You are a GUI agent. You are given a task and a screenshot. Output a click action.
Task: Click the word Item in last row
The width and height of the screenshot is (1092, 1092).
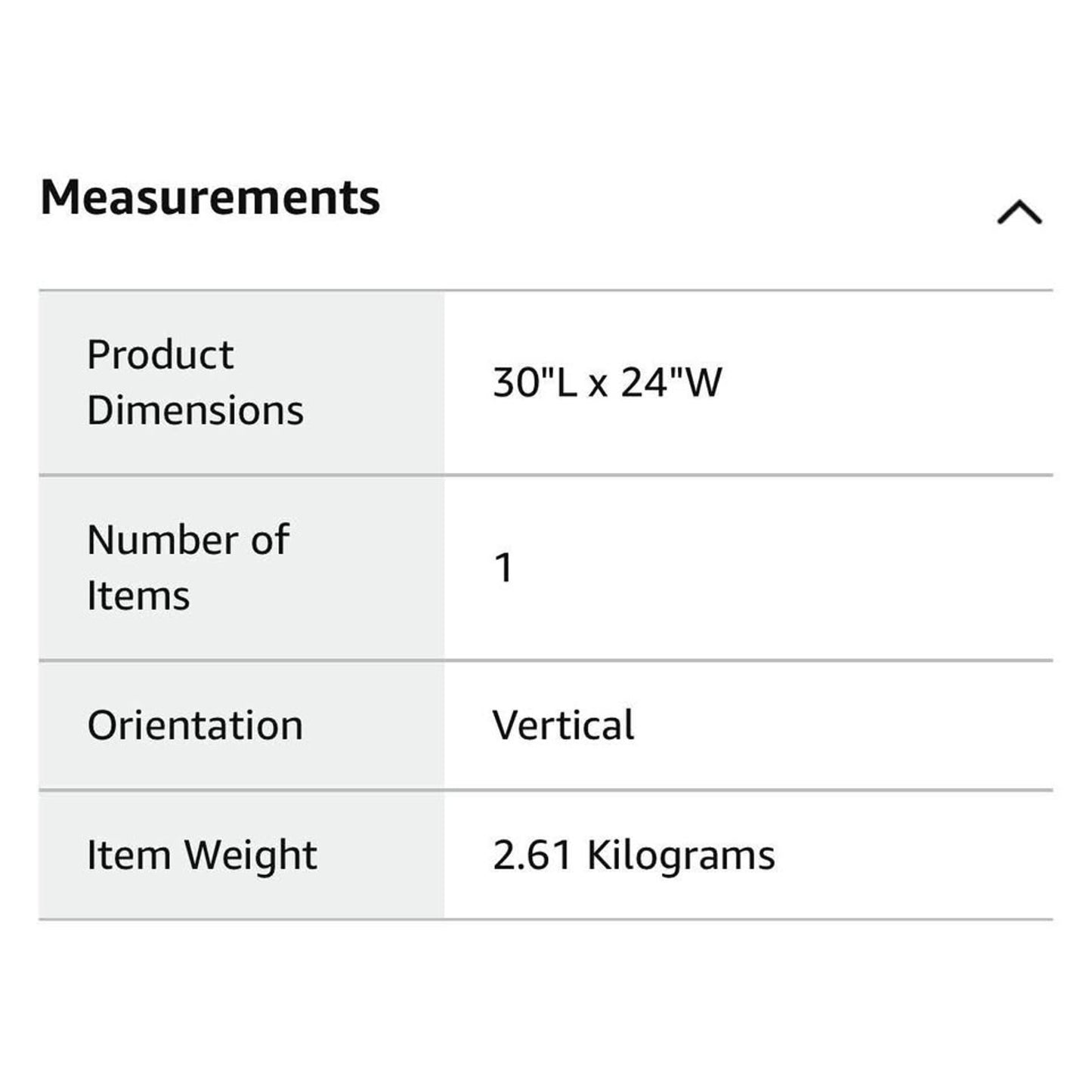click(x=128, y=855)
